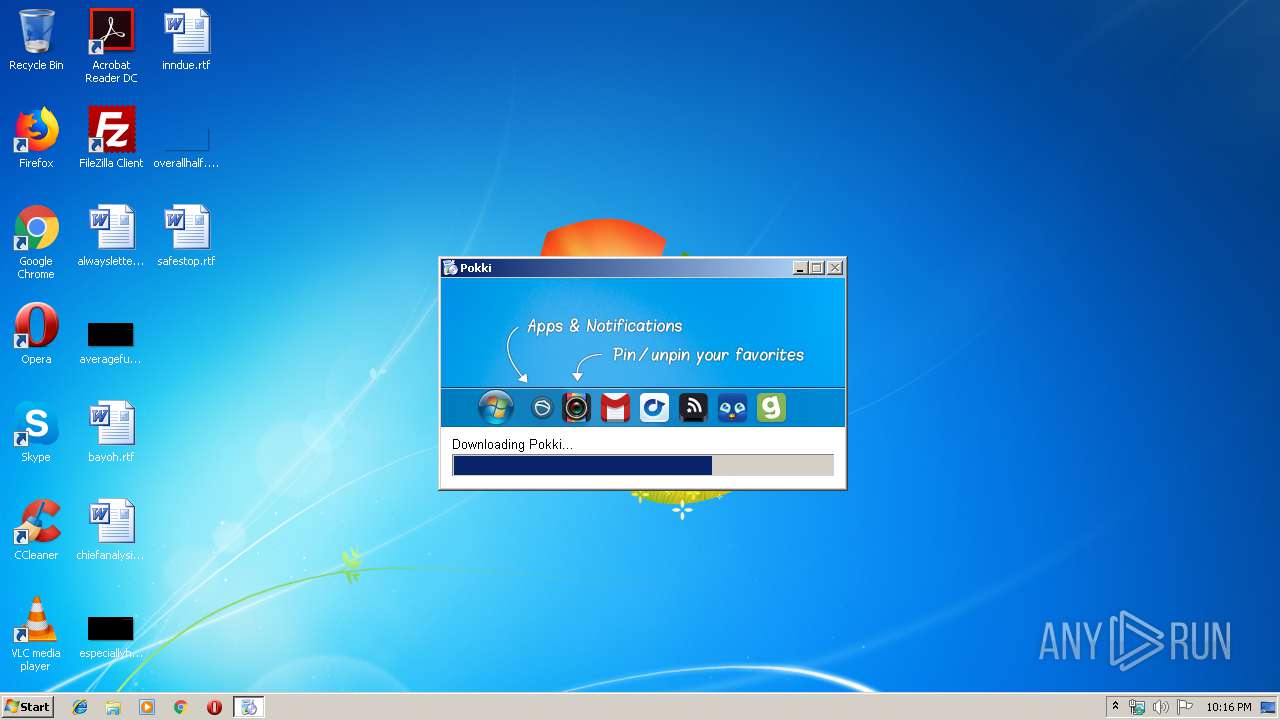Launch the CCleaner desktop shortcut
The width and height of the screenshot is (1280, 720).
click(x=36, y=530)
